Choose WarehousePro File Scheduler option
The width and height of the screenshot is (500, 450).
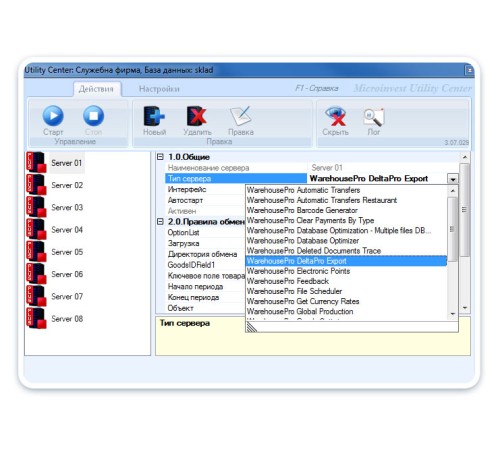[x=346, y=291]
